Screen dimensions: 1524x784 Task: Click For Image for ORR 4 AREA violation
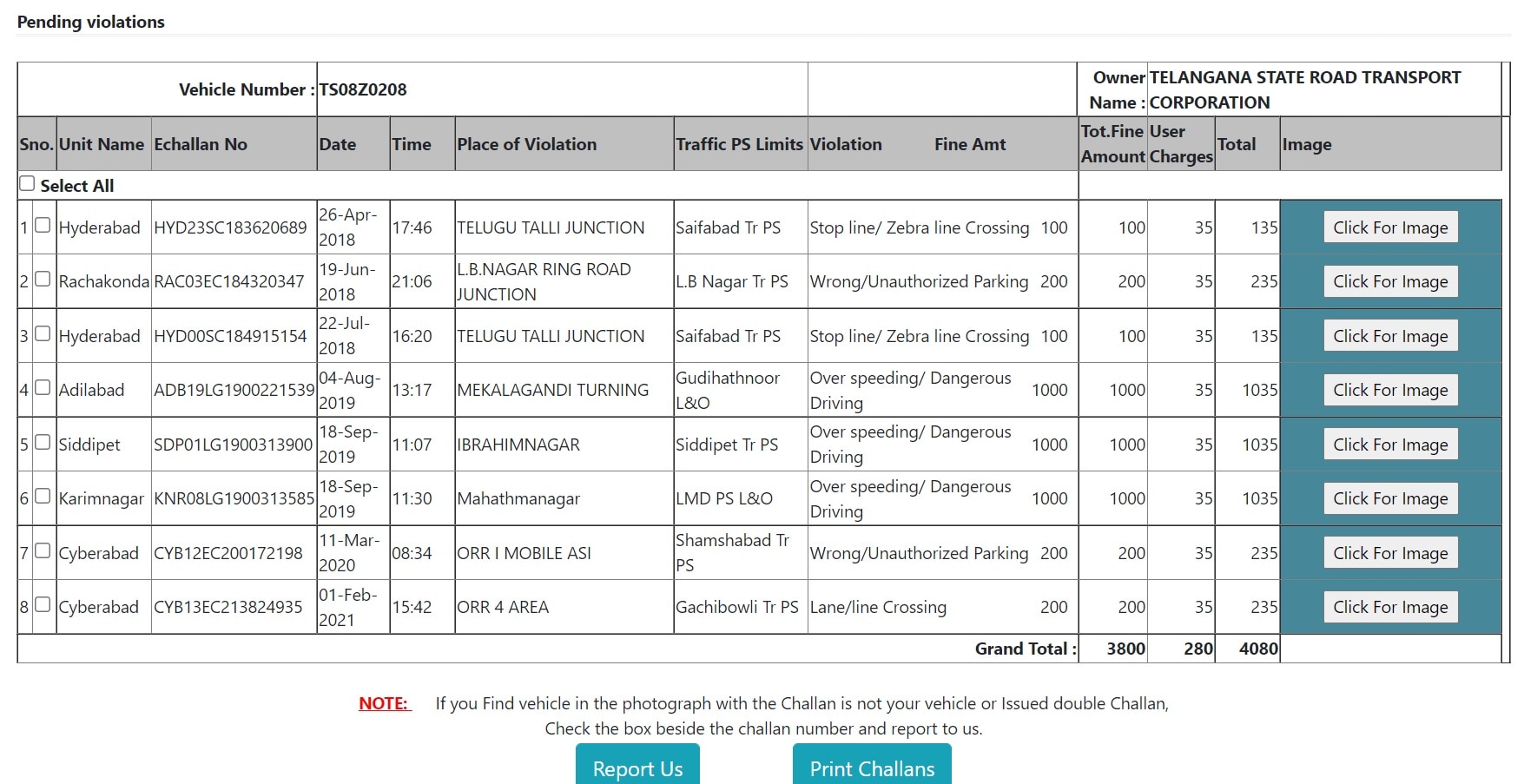[x=1390, y=607]
